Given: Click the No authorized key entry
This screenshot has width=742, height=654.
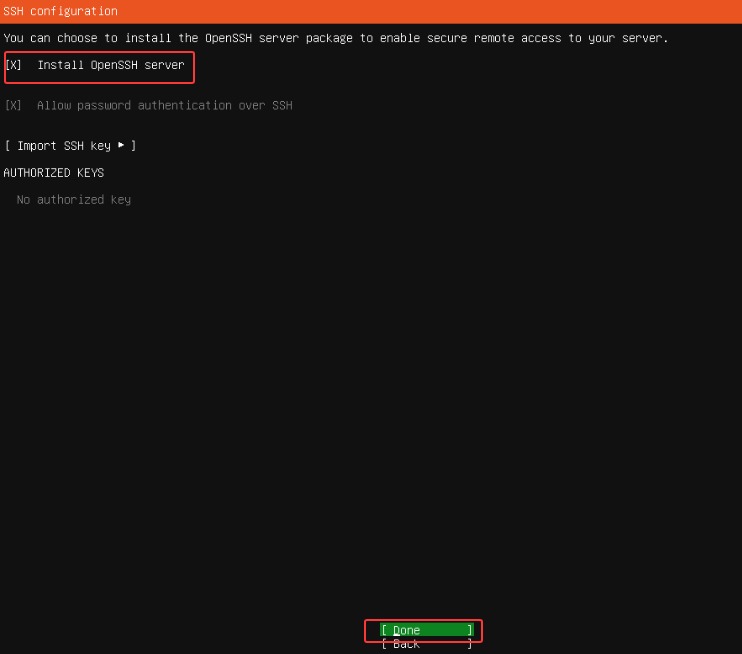Looking at the screenshot, I should [x=73, y=200].
